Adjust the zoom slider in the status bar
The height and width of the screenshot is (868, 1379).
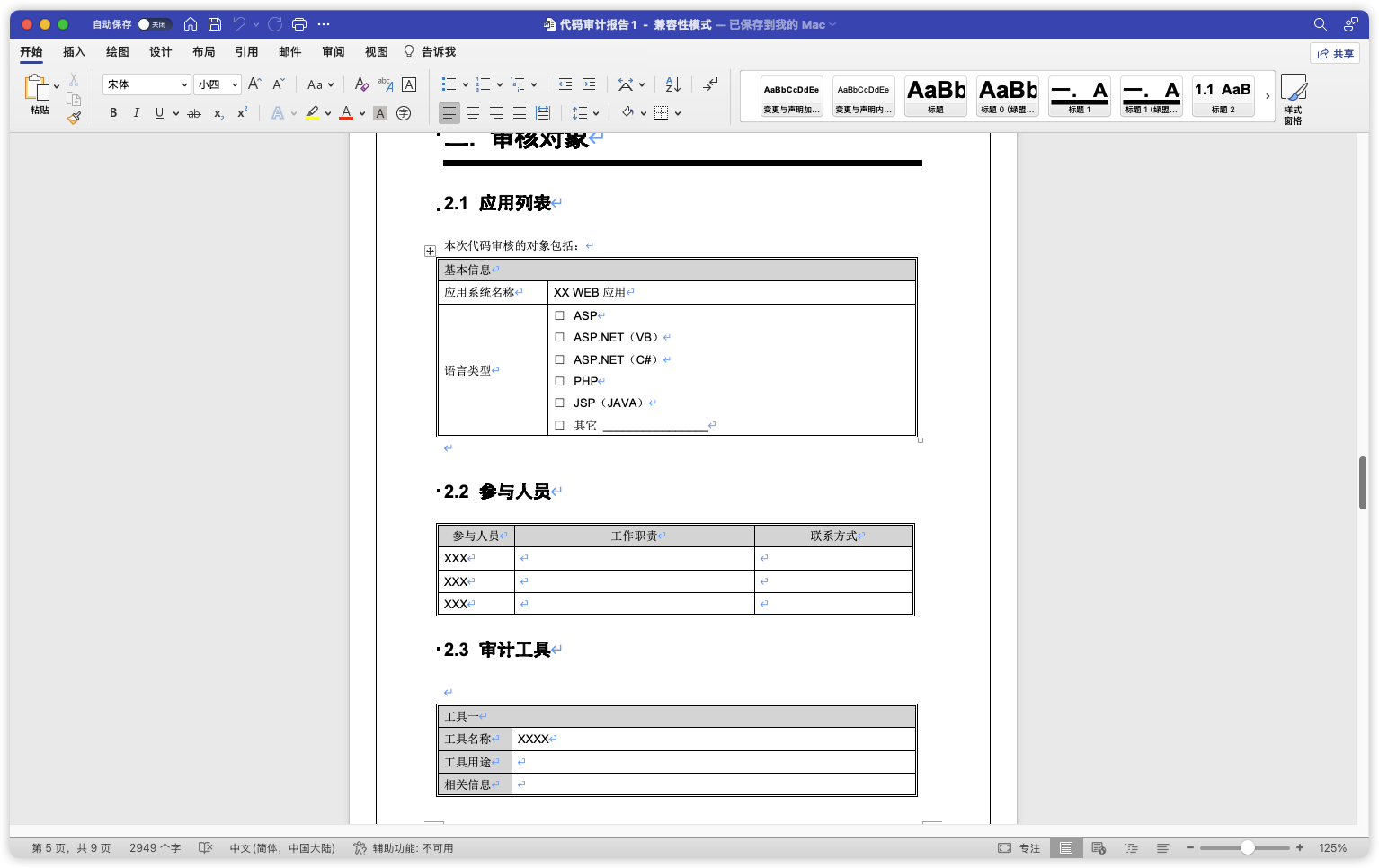click(1247, 848)
